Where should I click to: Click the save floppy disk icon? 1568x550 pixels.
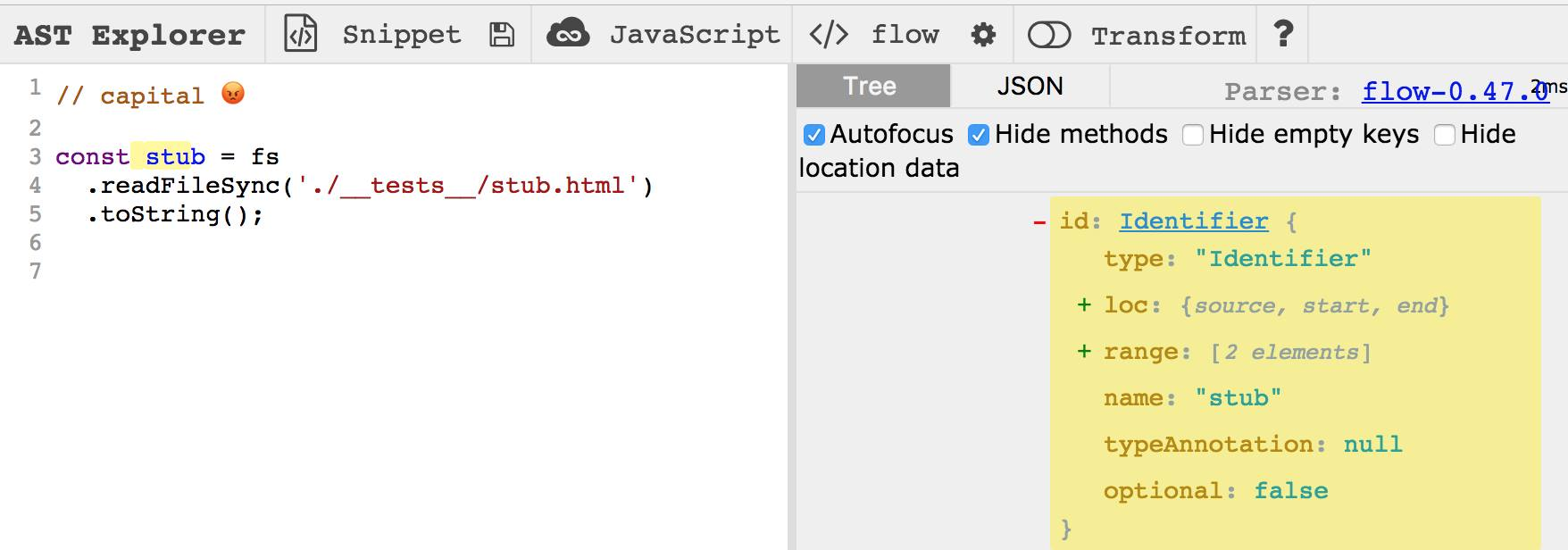[502, 35]
